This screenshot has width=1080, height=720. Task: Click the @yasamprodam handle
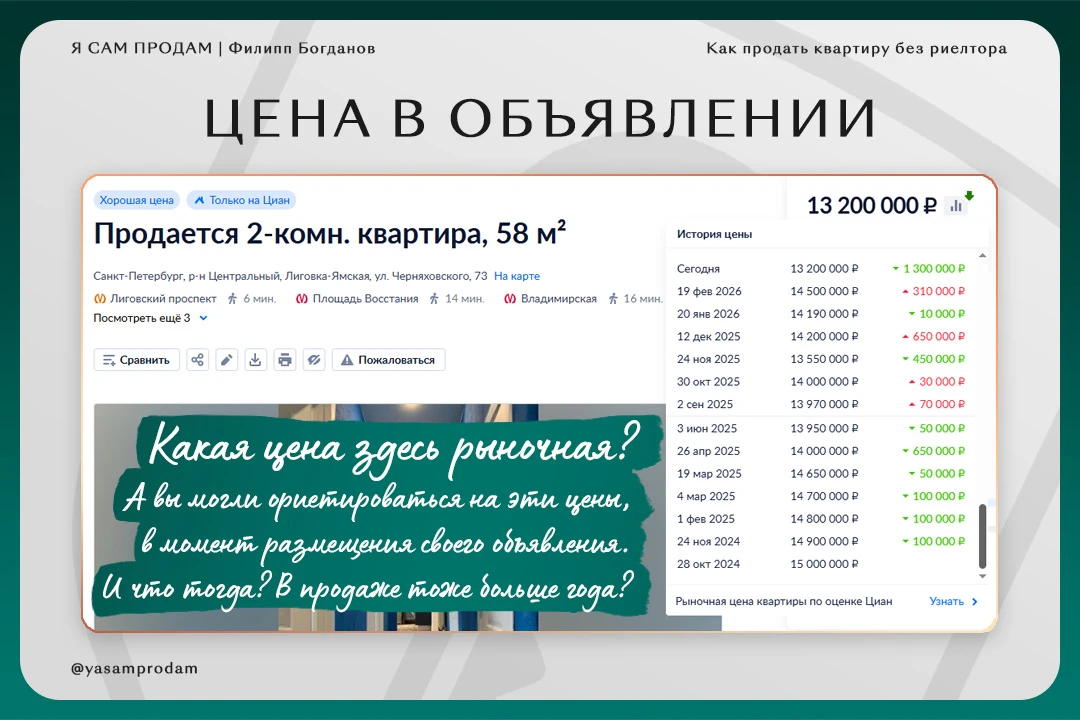pos(134,668)
